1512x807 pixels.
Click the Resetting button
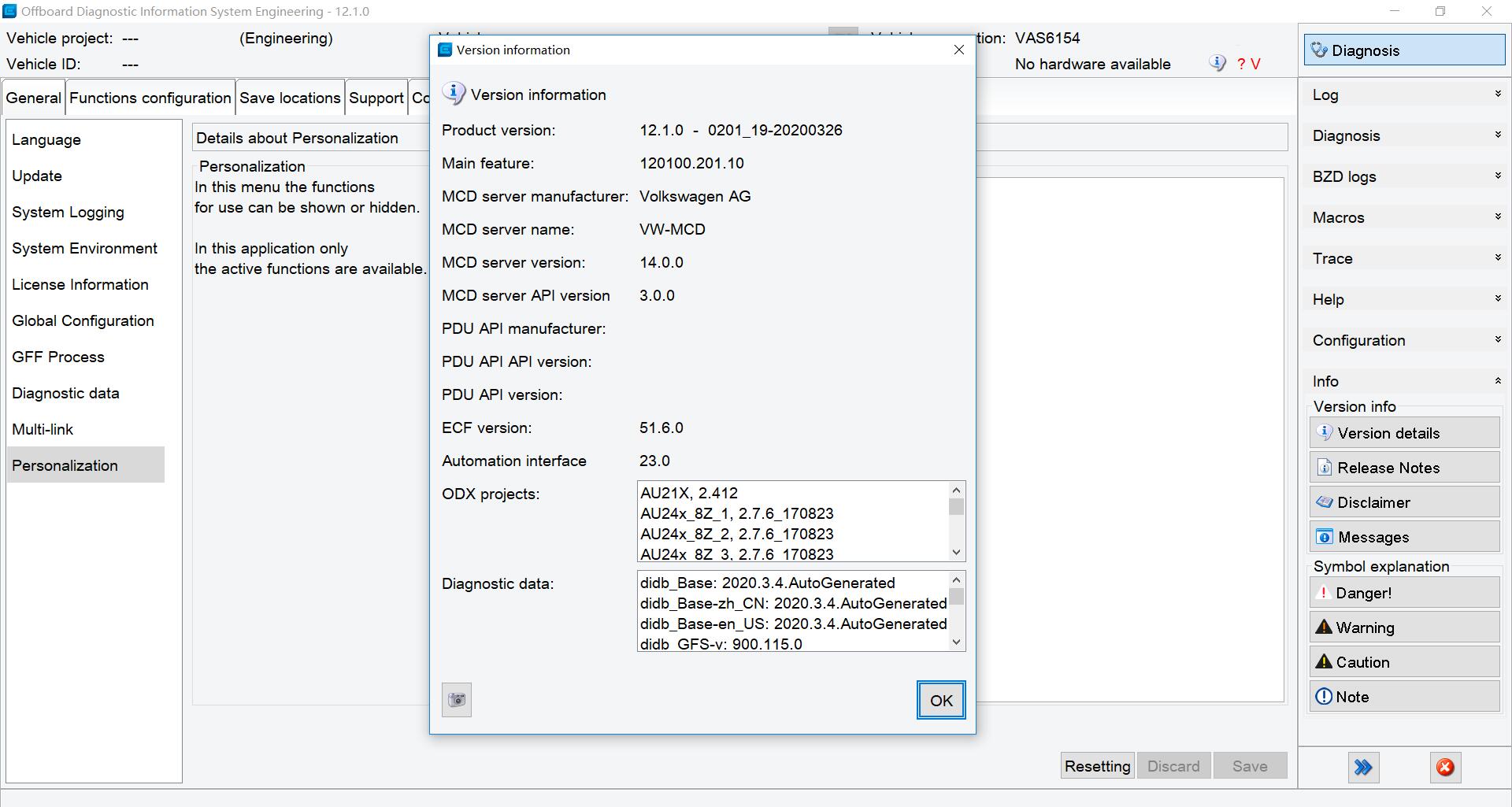tap(1097, 766)
